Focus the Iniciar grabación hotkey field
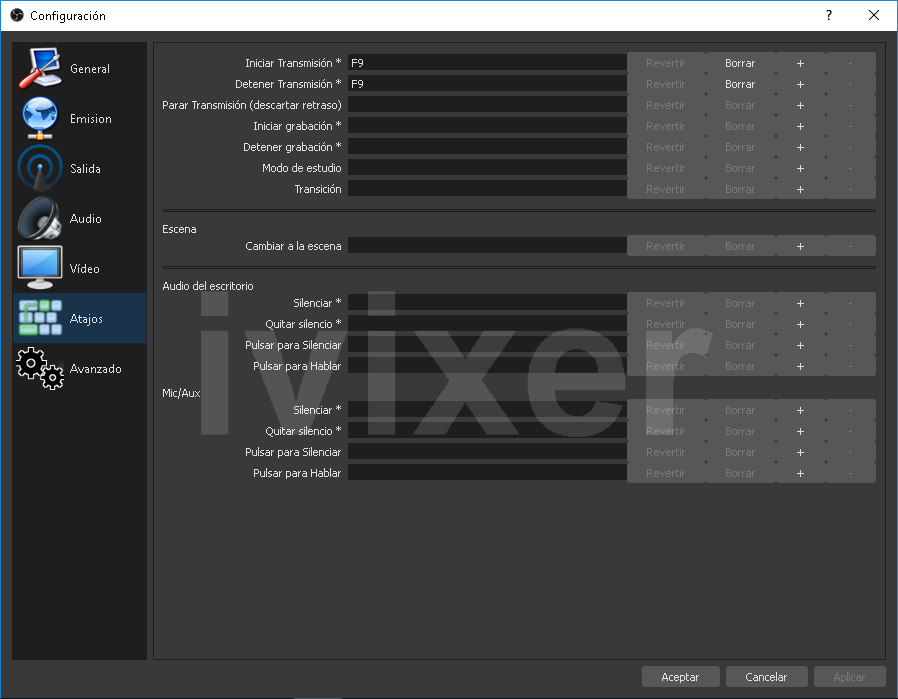Viewport: 898px width, 699px height. pos(487,126)
